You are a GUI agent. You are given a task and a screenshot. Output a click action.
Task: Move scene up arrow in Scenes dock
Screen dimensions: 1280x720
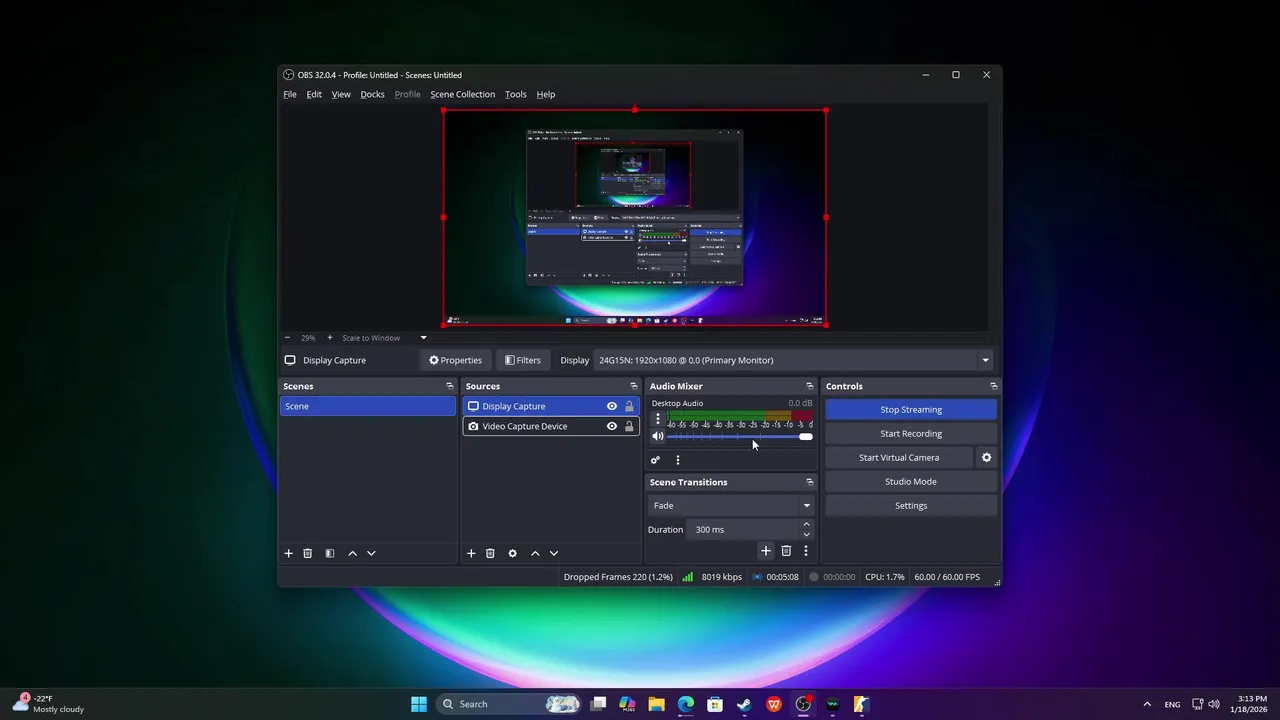(352, 553)
